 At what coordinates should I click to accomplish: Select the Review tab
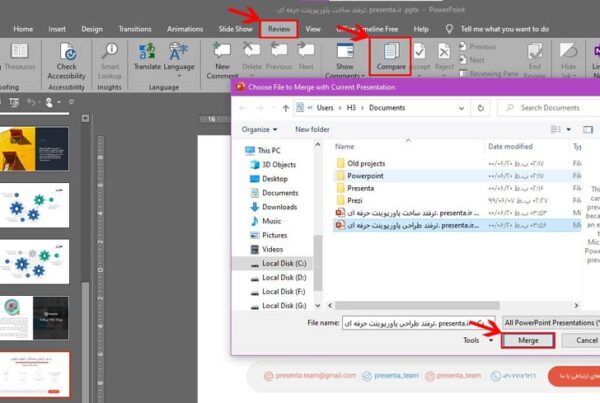click(279, 29)
